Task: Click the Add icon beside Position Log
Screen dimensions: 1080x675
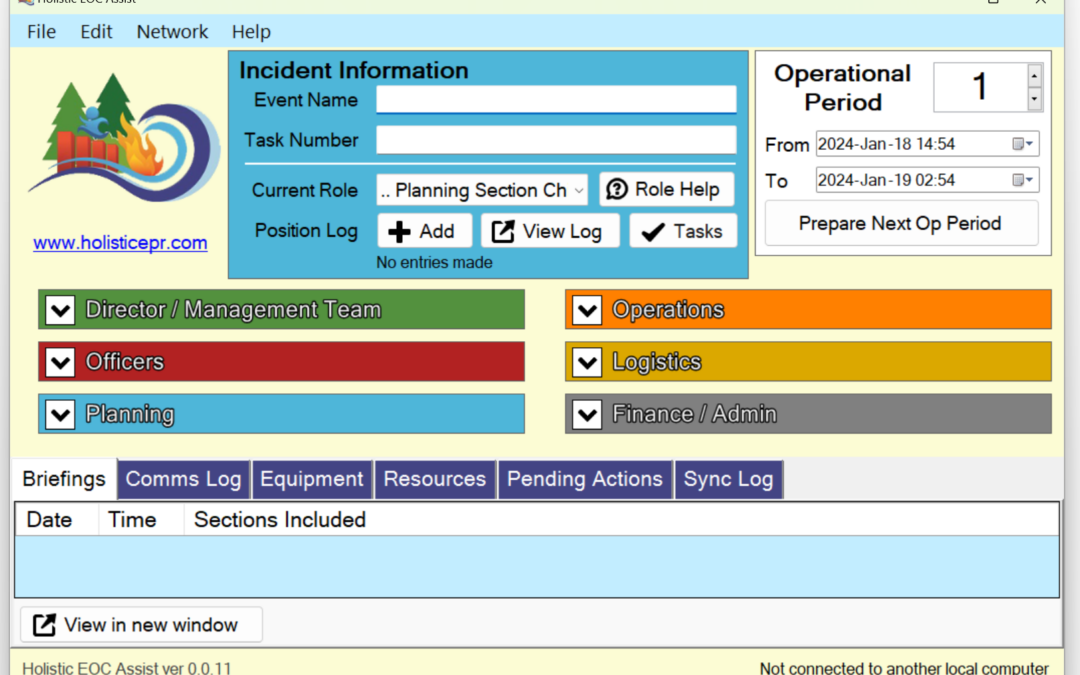Action: coord(397,231)
